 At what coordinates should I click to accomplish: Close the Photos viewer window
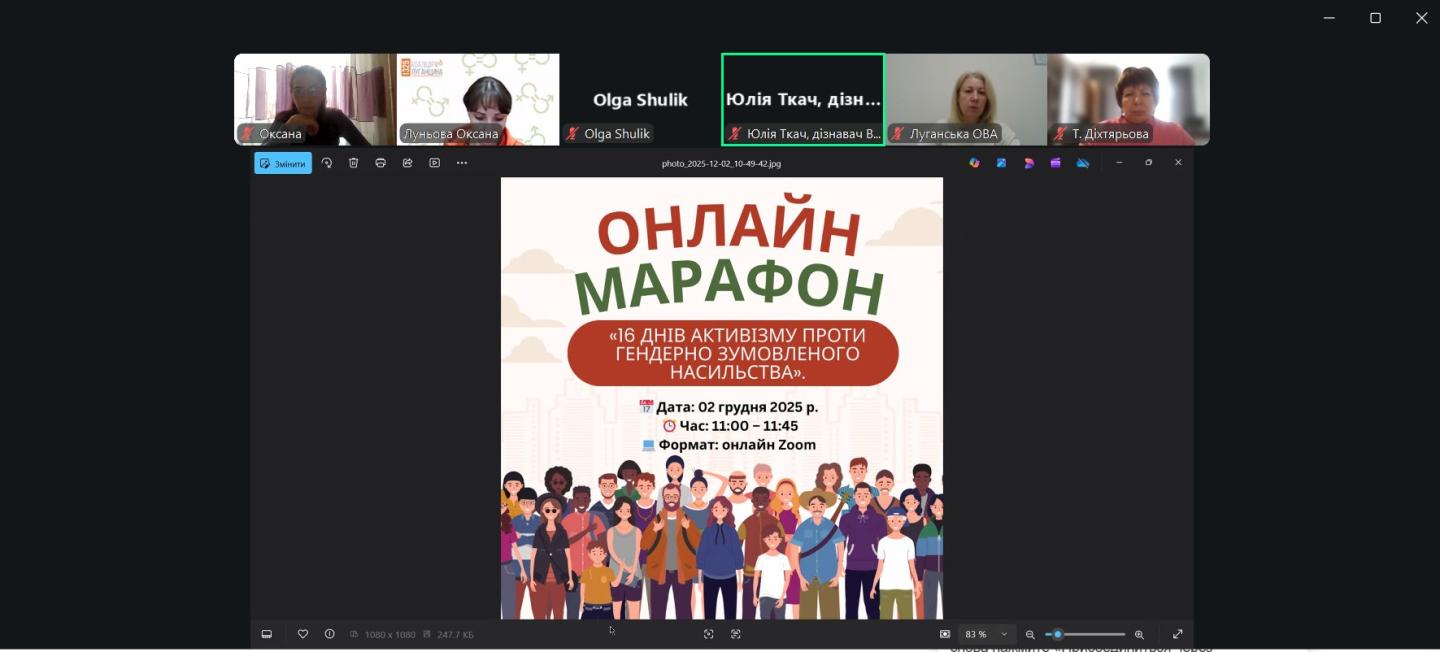[x=1178, y=162]
